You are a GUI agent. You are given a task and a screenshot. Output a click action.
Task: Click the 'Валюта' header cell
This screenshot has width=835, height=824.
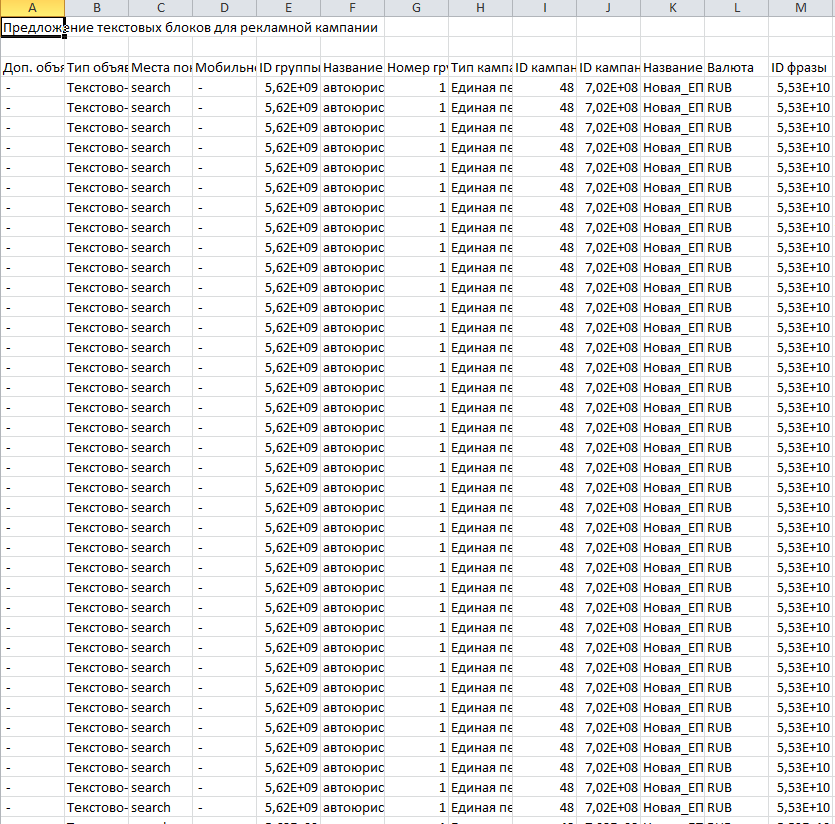pyautogui.click(x=736, y=68)
